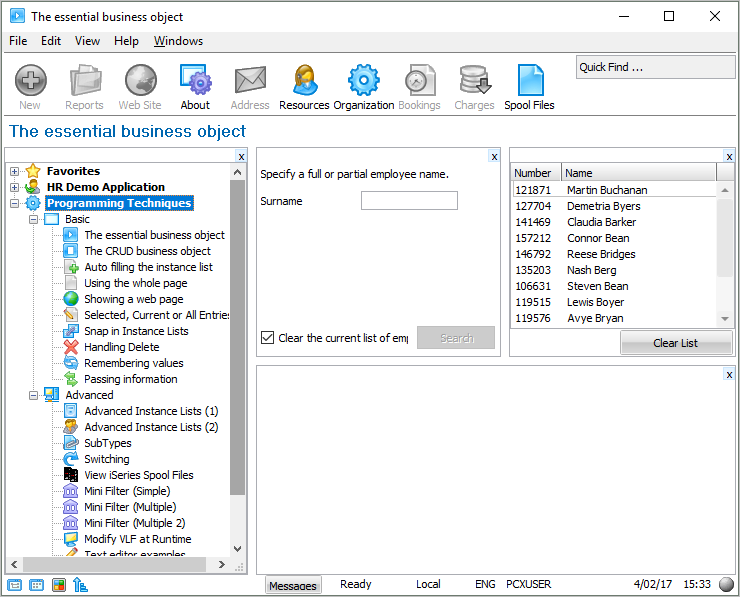The height and width of the screenshot is (597, 740).
Task: Toggle Clear the current list checkbox
Action: point(267,338)
